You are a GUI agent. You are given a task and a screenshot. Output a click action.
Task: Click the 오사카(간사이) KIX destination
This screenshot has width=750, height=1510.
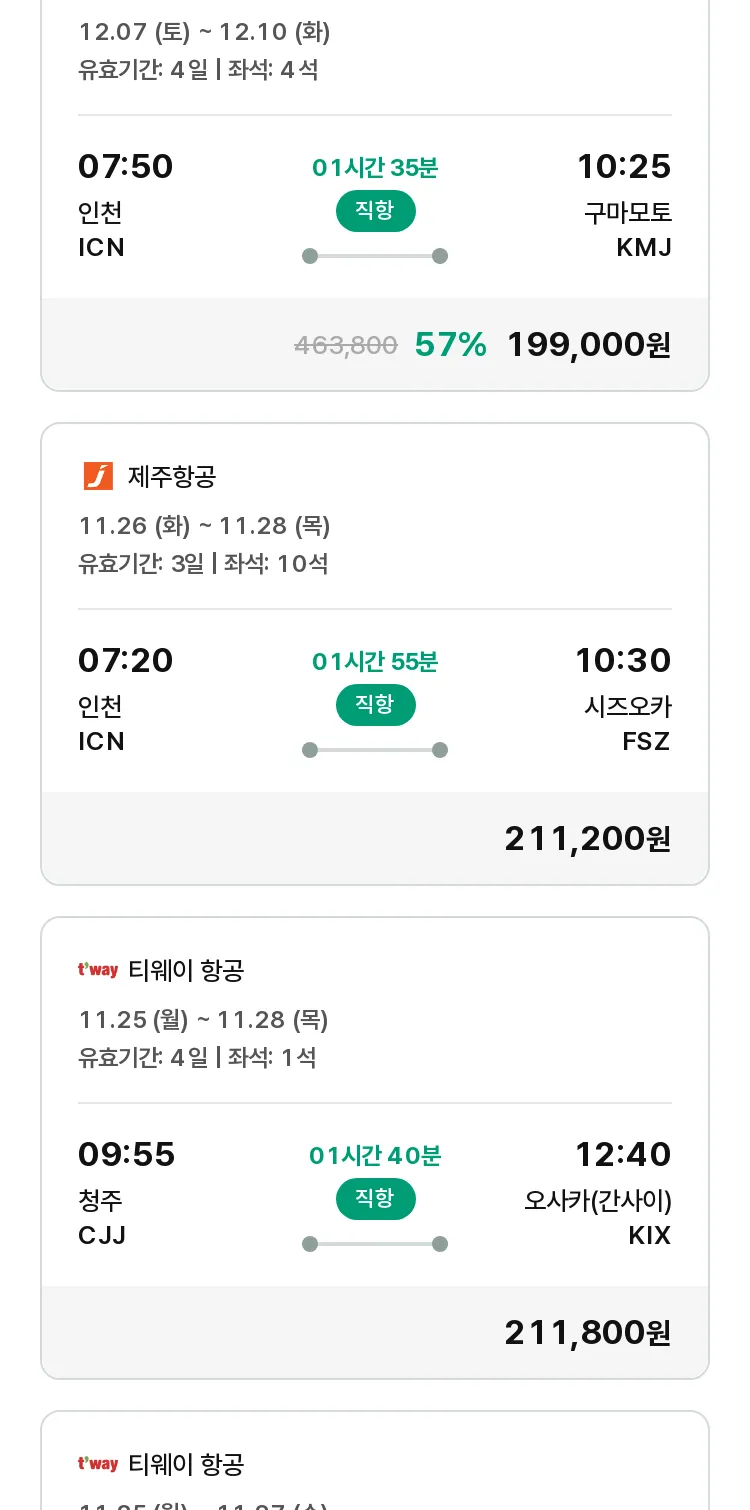point(598,1217)
